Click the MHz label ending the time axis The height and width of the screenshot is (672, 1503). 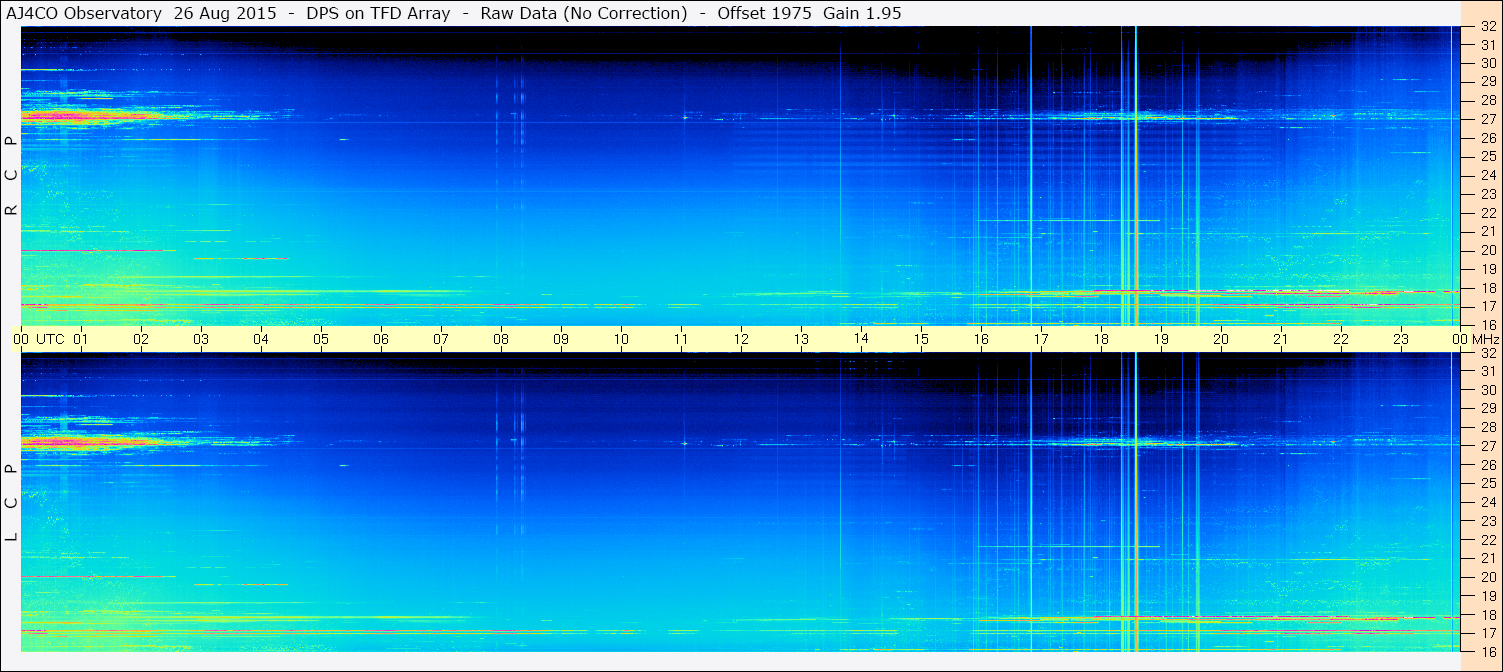1485,339
